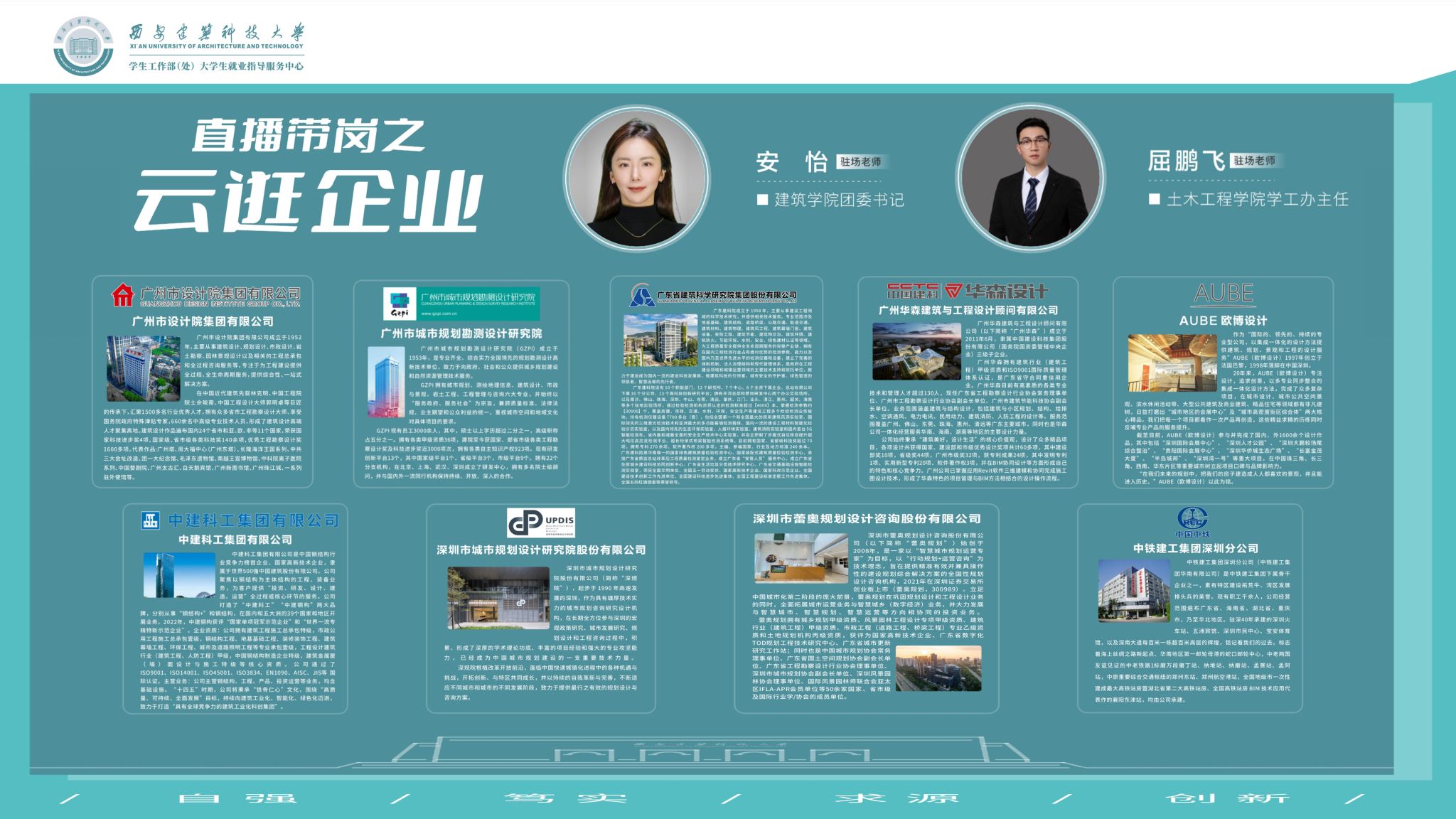Viewport: 1456px width, 819px height.
Task: Click the motto word 自强
Action: (x=238, y=798)
